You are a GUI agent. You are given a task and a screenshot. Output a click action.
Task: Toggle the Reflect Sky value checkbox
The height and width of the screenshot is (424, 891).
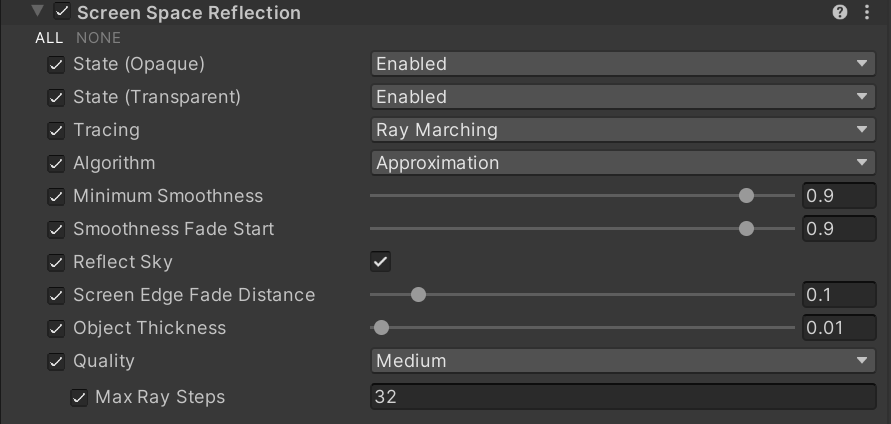point(380,262)
